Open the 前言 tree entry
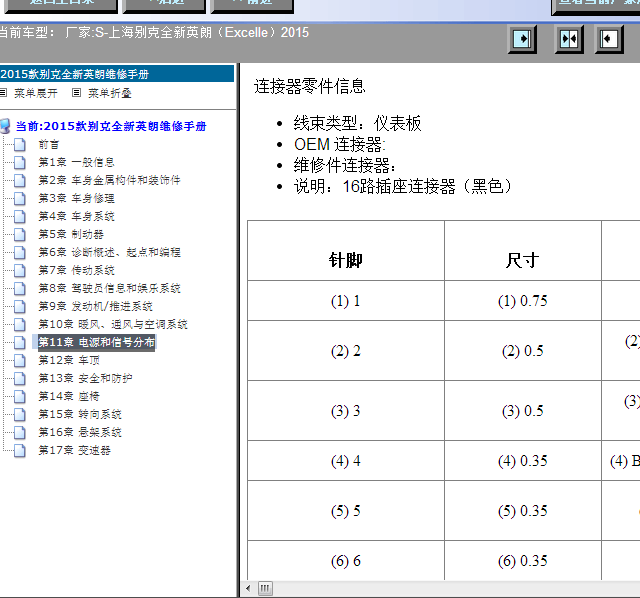This screenshot has height=598, width=640. 49,144
